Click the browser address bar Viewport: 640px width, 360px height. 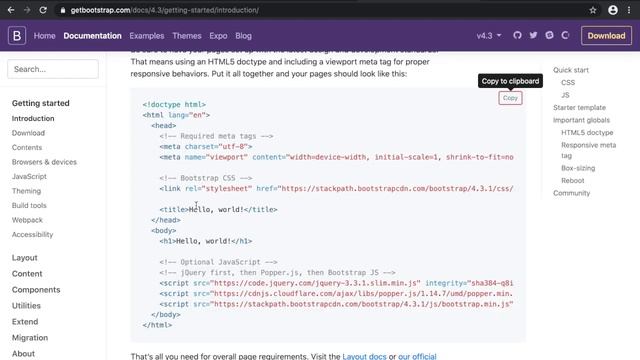322,10
